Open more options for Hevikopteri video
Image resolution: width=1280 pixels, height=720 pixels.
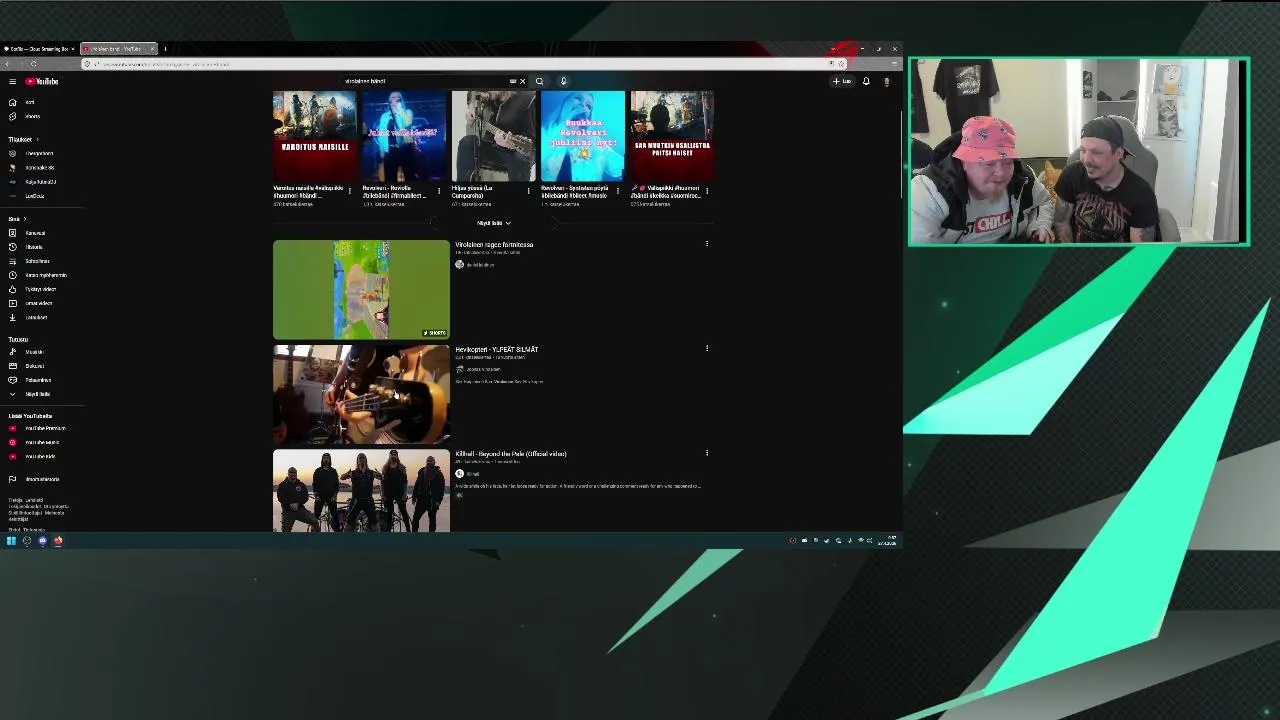pos(707,349)
